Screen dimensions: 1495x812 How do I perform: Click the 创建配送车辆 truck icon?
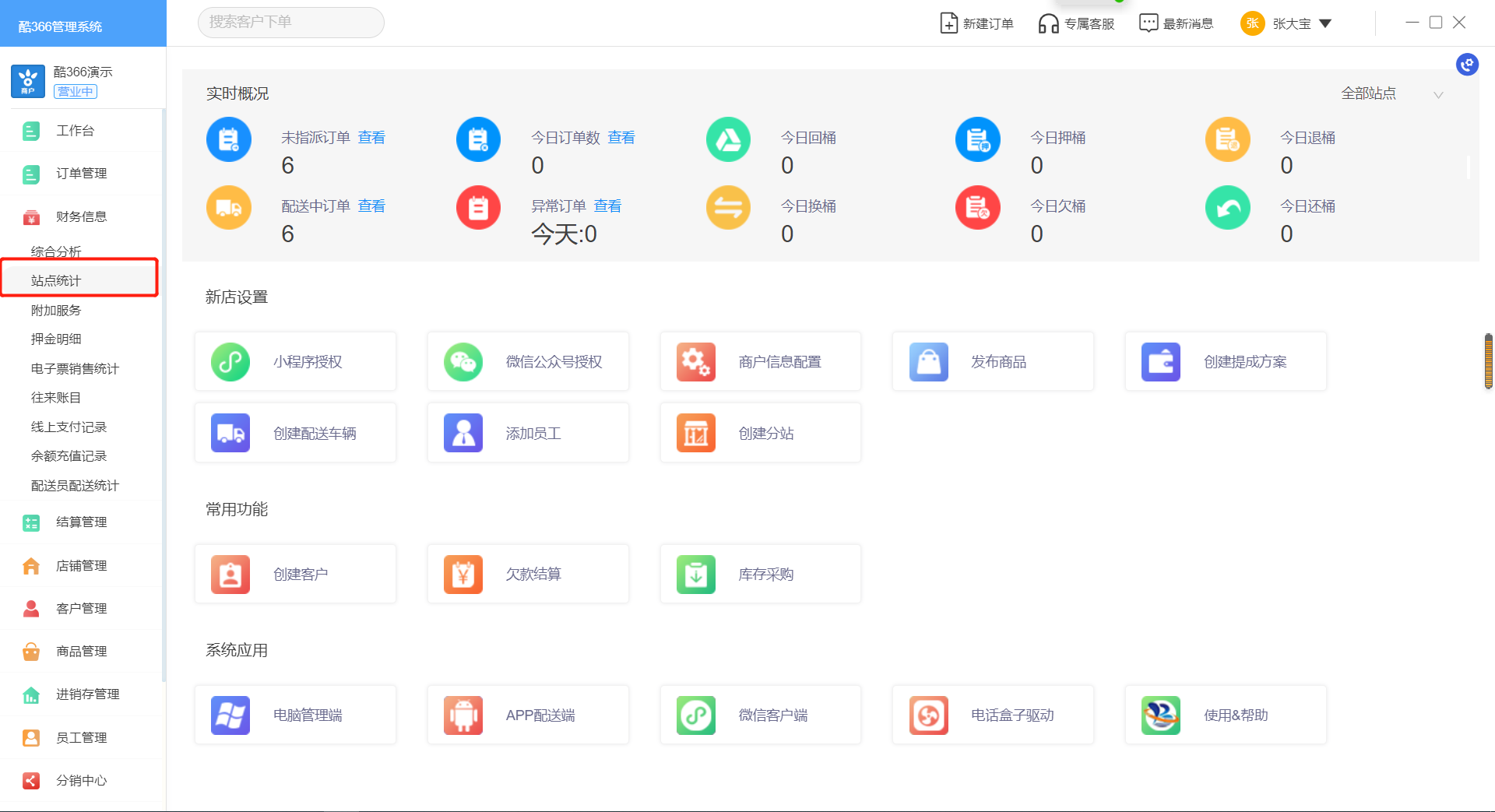pyautogui.click(x=230, y=434)
